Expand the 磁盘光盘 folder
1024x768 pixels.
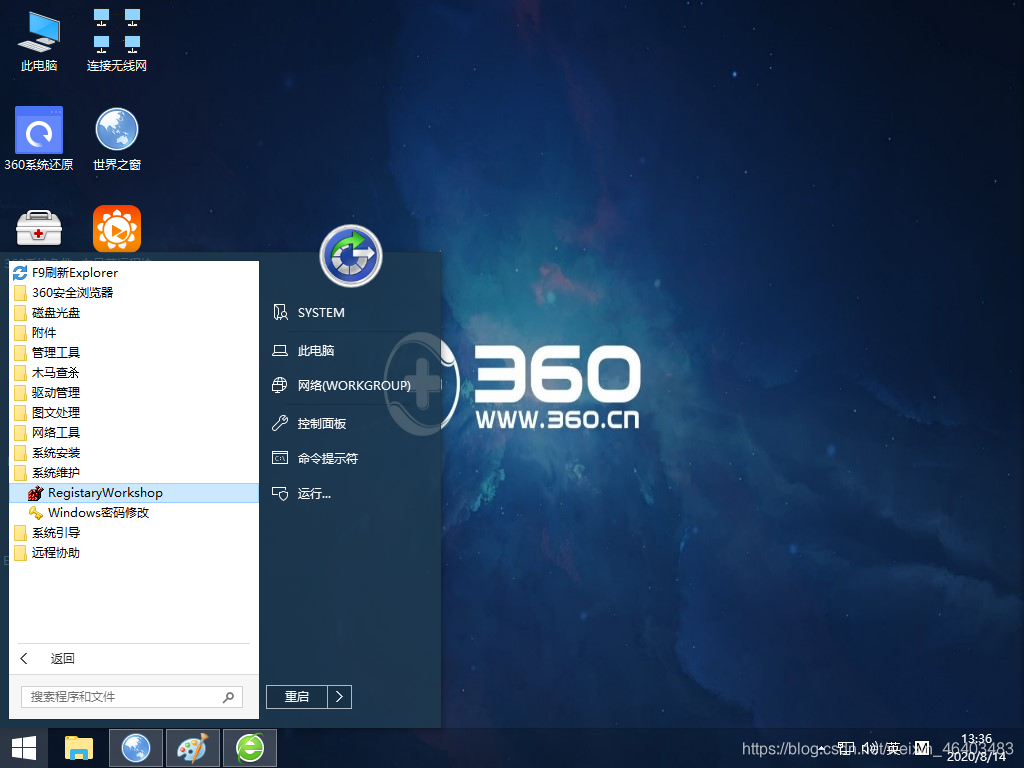coord(134,313)
